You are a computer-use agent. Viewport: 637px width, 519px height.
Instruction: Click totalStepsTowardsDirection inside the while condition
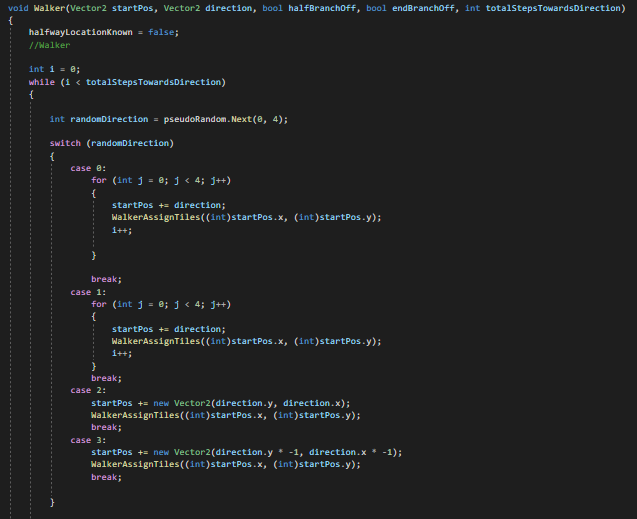pos(156,82)
